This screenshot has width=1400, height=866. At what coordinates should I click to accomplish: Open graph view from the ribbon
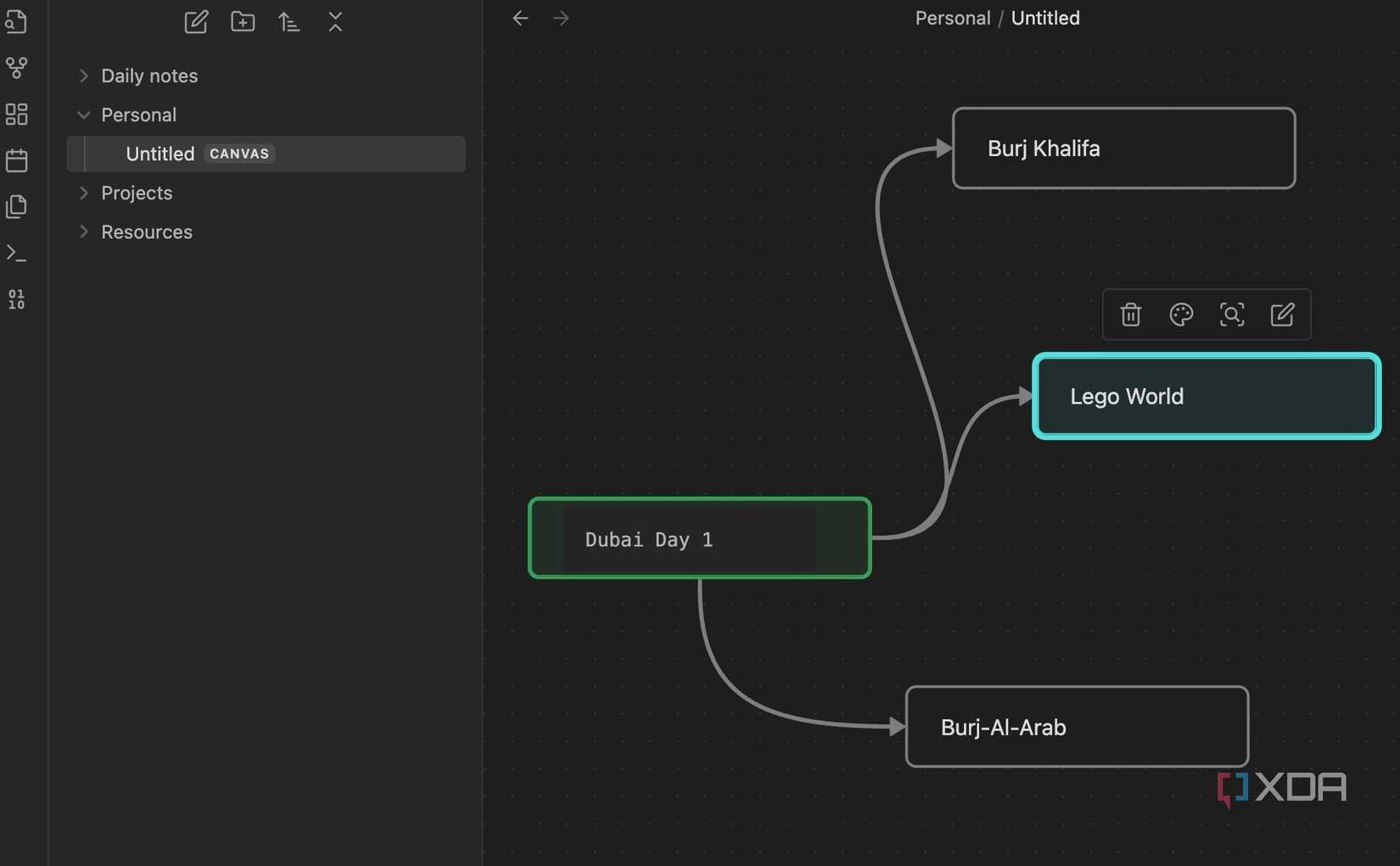coord(16,68)
